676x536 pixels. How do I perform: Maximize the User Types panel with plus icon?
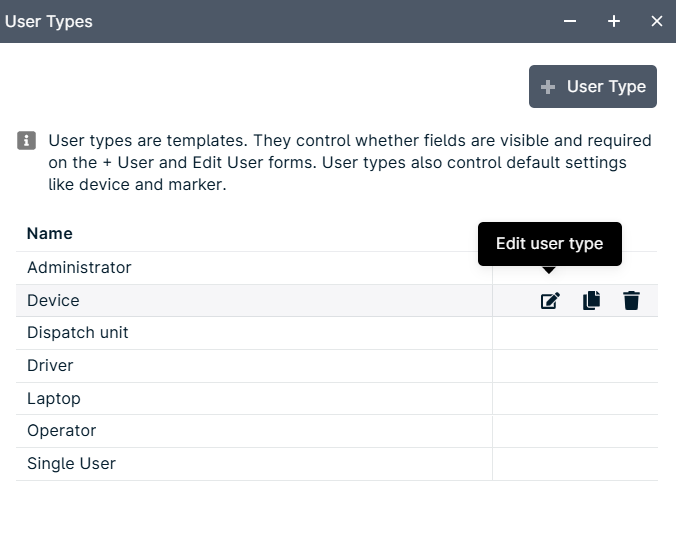point(613,21)
